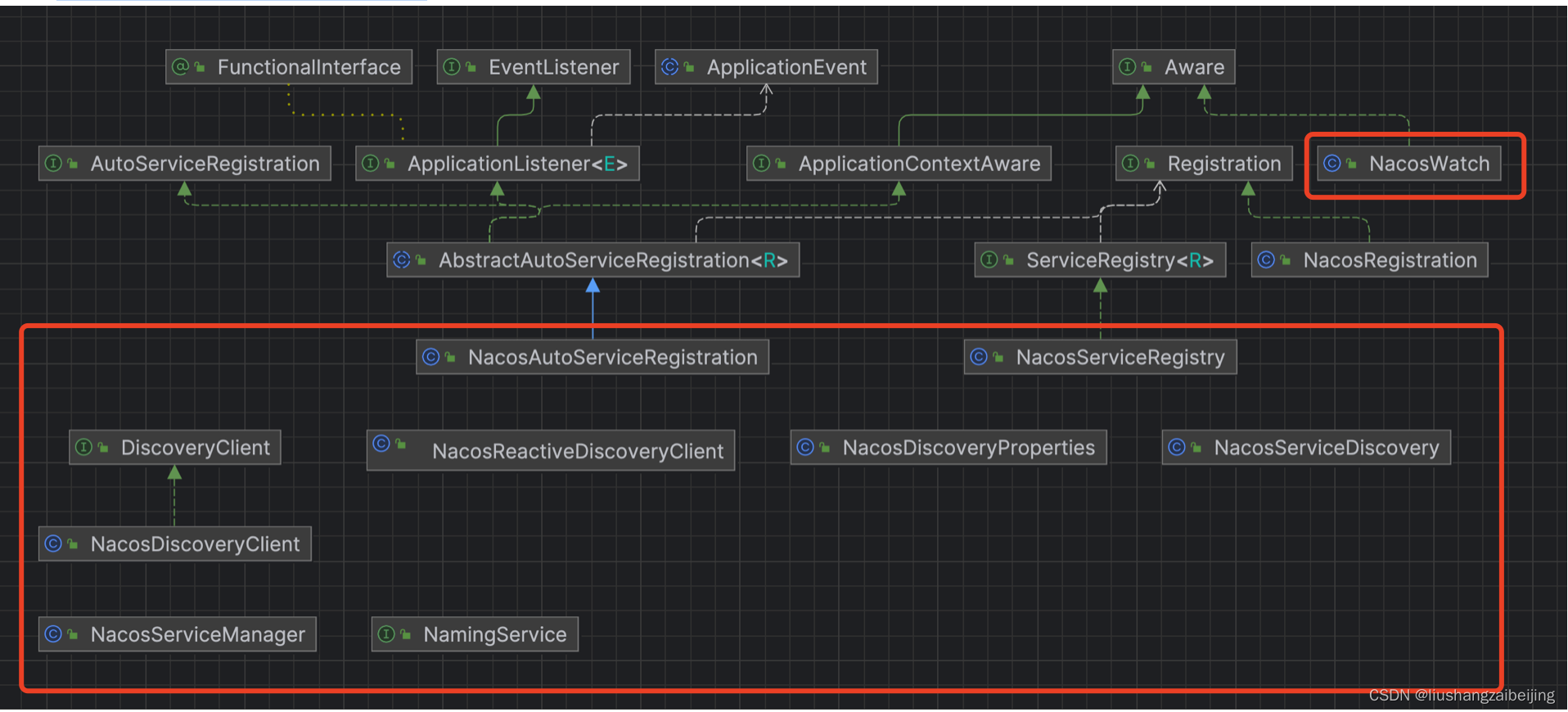
Task: Click the NacosReactiveDiscoveryClient node
Action: click(551, 450)
